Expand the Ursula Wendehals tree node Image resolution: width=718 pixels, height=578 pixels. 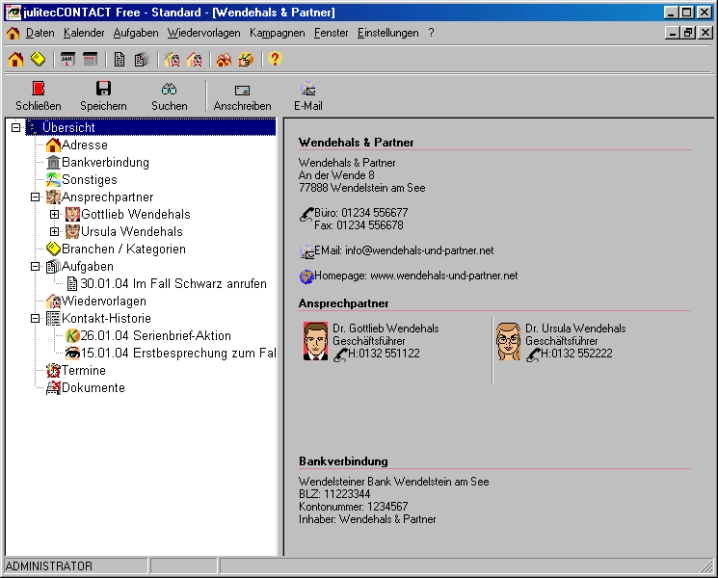coord(54,232)
